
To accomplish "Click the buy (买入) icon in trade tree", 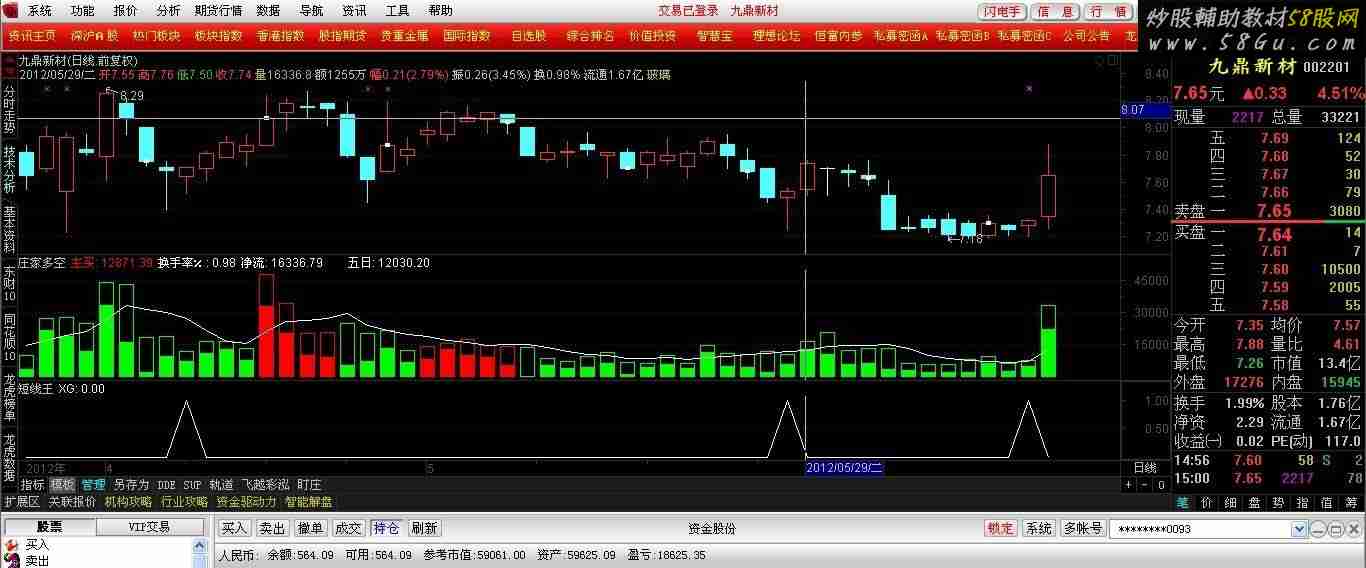I will pos(12,545).
